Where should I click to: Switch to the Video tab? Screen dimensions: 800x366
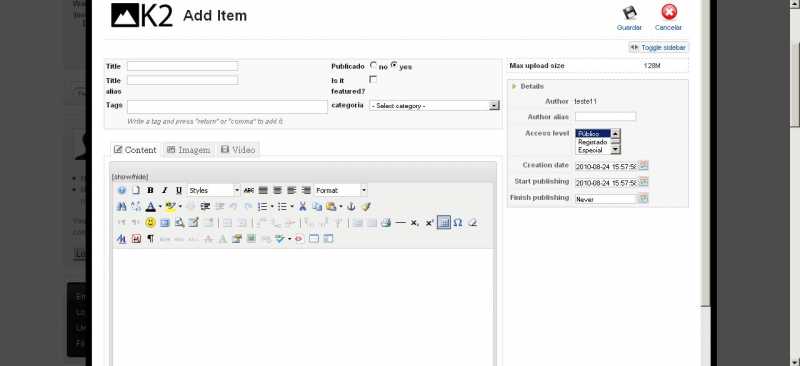(x=238, y=150)
